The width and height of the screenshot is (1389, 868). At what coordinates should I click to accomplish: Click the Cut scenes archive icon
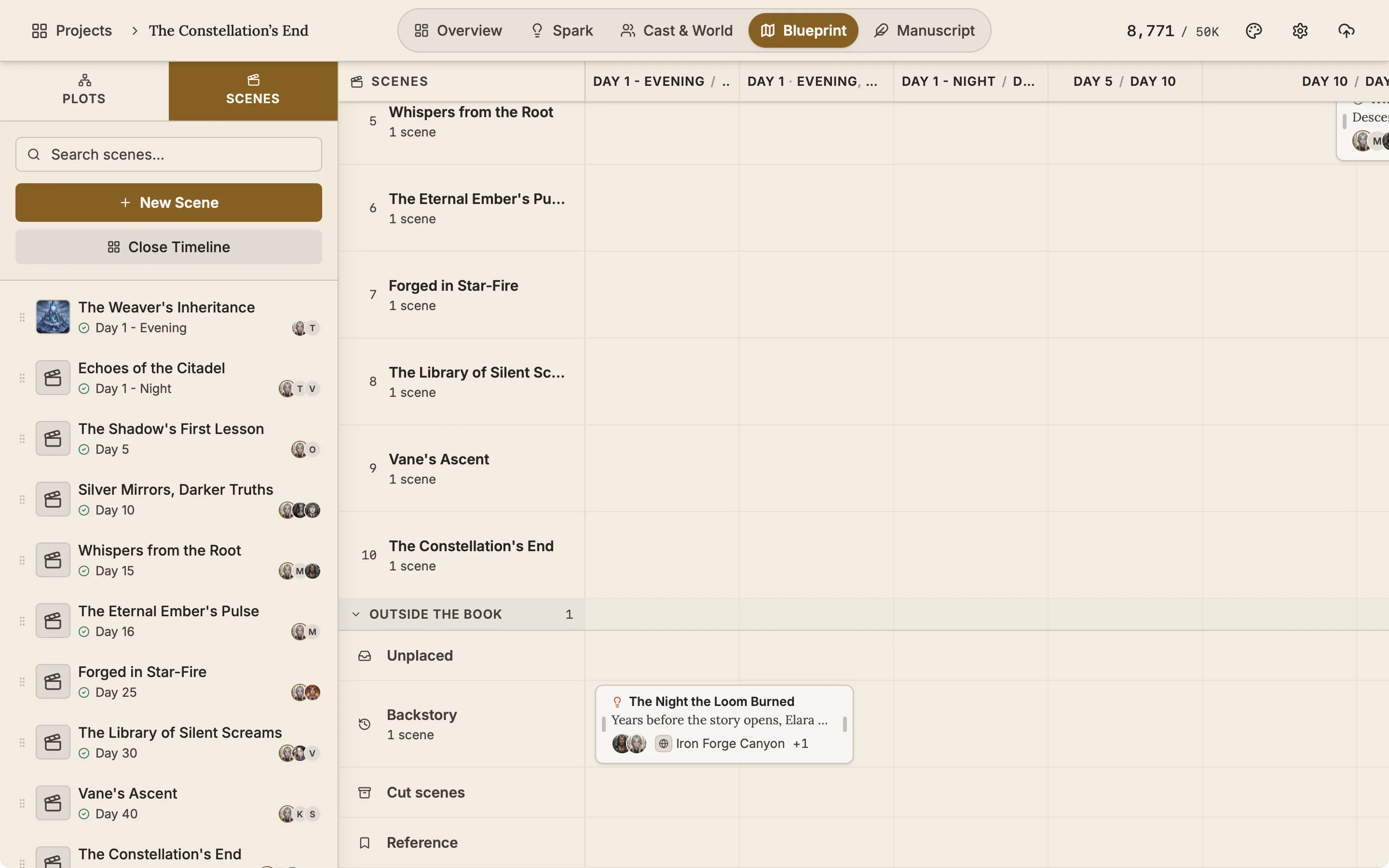365,793
